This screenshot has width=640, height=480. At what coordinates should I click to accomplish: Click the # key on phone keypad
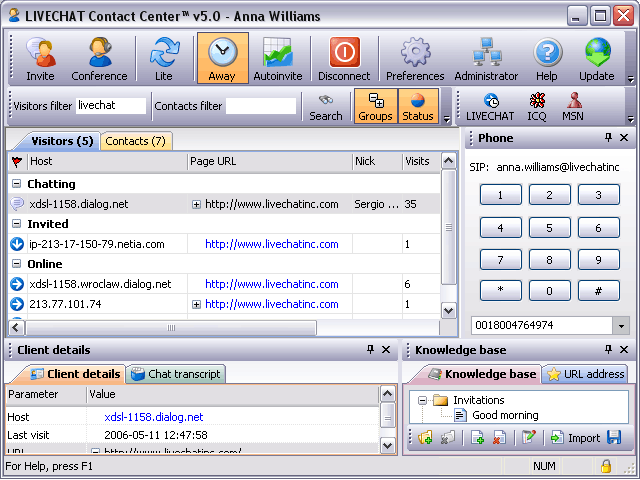coord(598,291)
